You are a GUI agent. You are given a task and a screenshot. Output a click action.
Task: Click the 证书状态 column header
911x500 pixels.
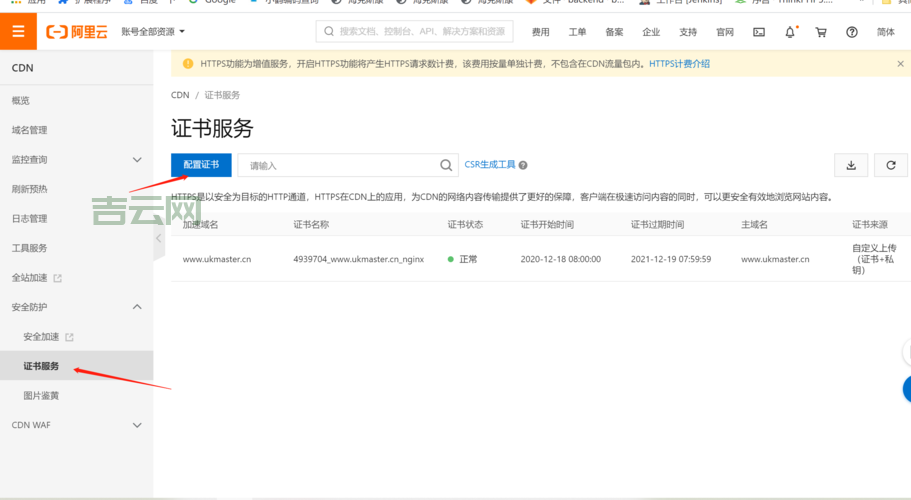click(x=465, y=225)
